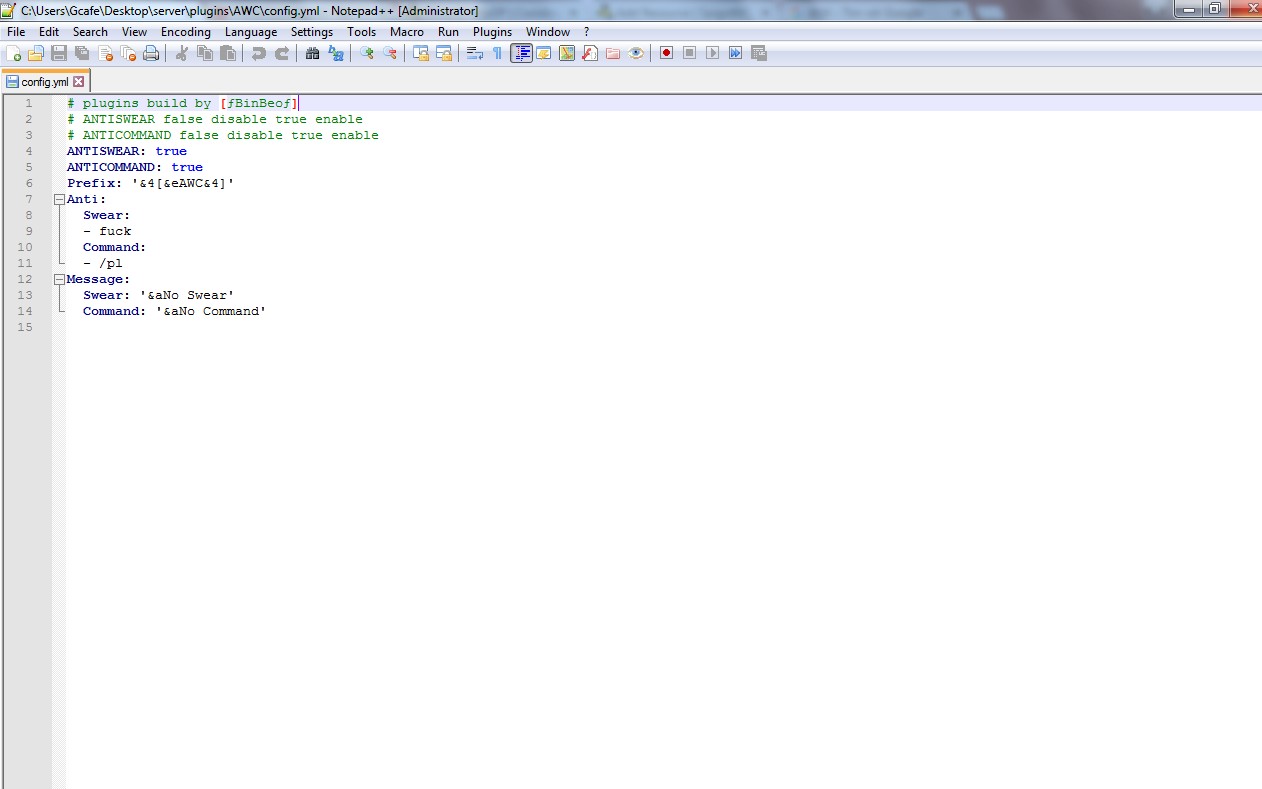Zoom in on the editor text
The height and width of the screenshot is (789, 1262).
[x=367, y=53]
